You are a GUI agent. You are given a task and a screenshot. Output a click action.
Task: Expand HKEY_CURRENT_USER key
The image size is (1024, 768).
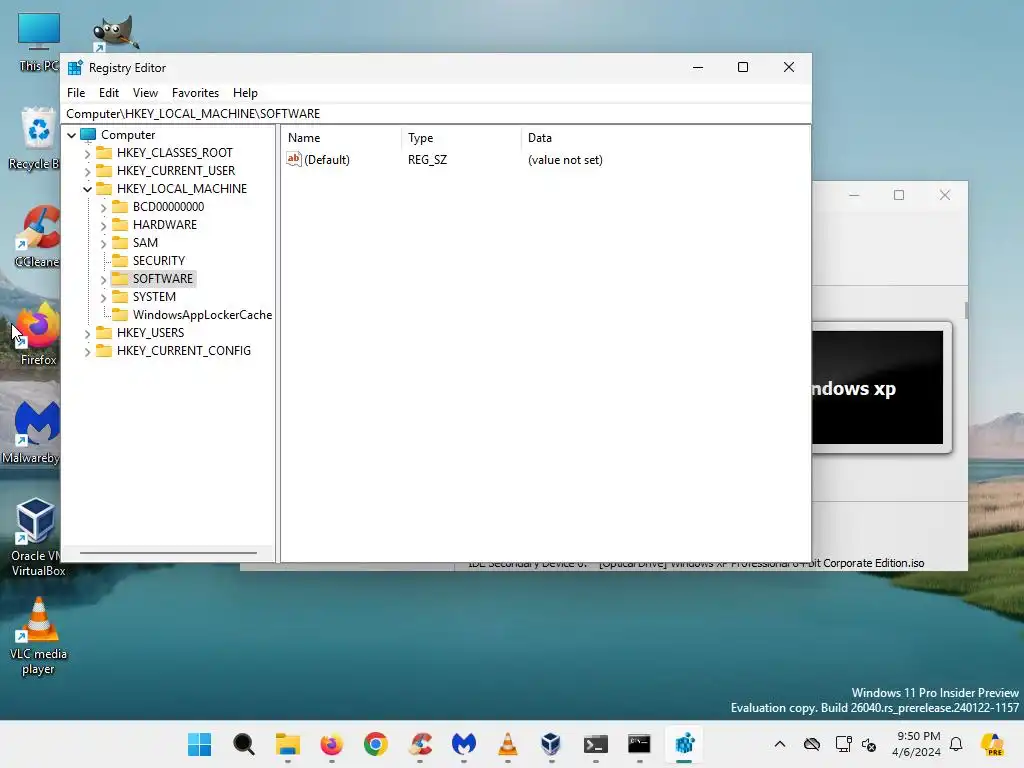coord(88,171)
